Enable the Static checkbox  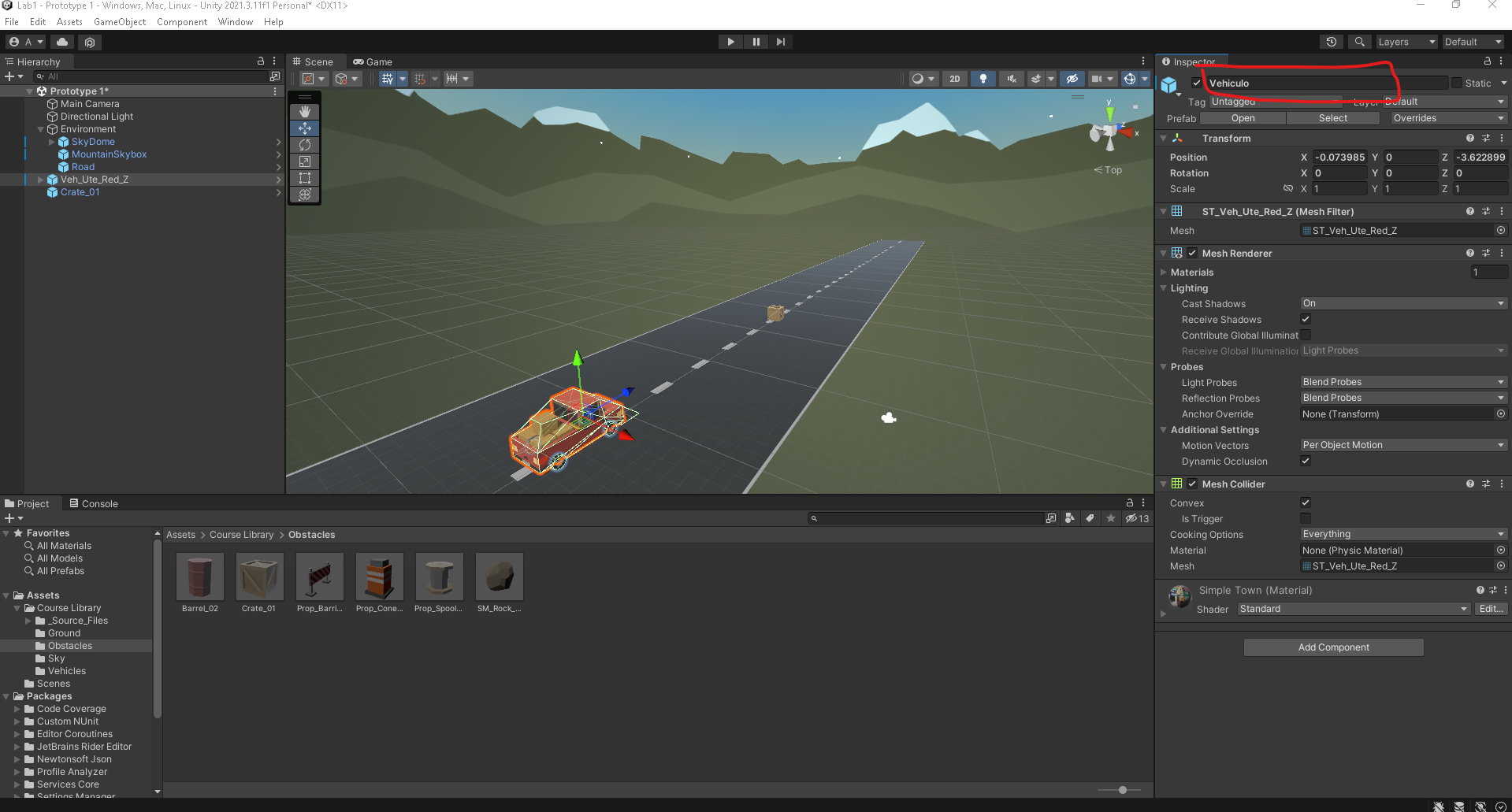pos(1457,83)
